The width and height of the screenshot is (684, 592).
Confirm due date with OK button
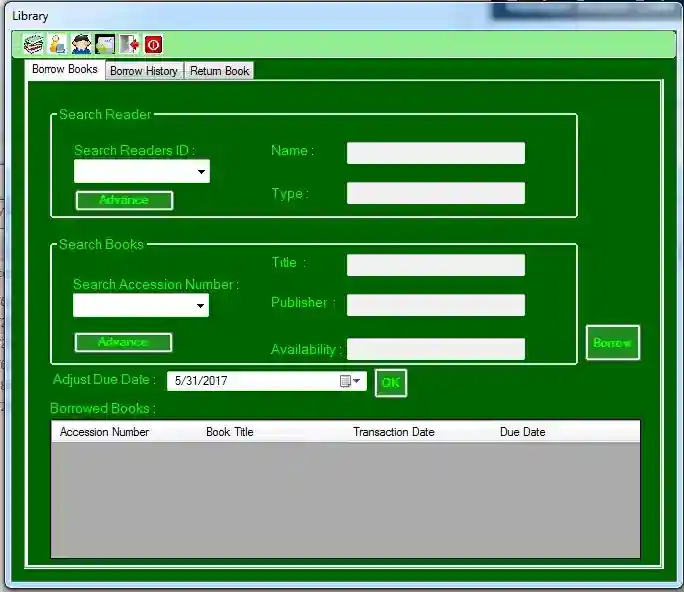tap(391, 383)
